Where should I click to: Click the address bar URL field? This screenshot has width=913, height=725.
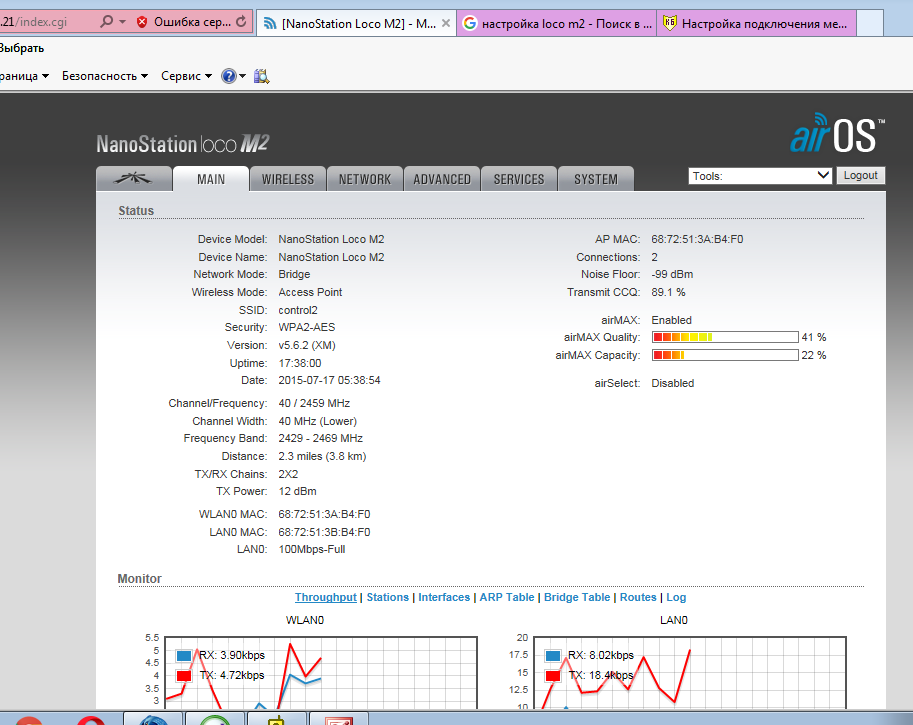pyautogui.click(x=47, y=22)
